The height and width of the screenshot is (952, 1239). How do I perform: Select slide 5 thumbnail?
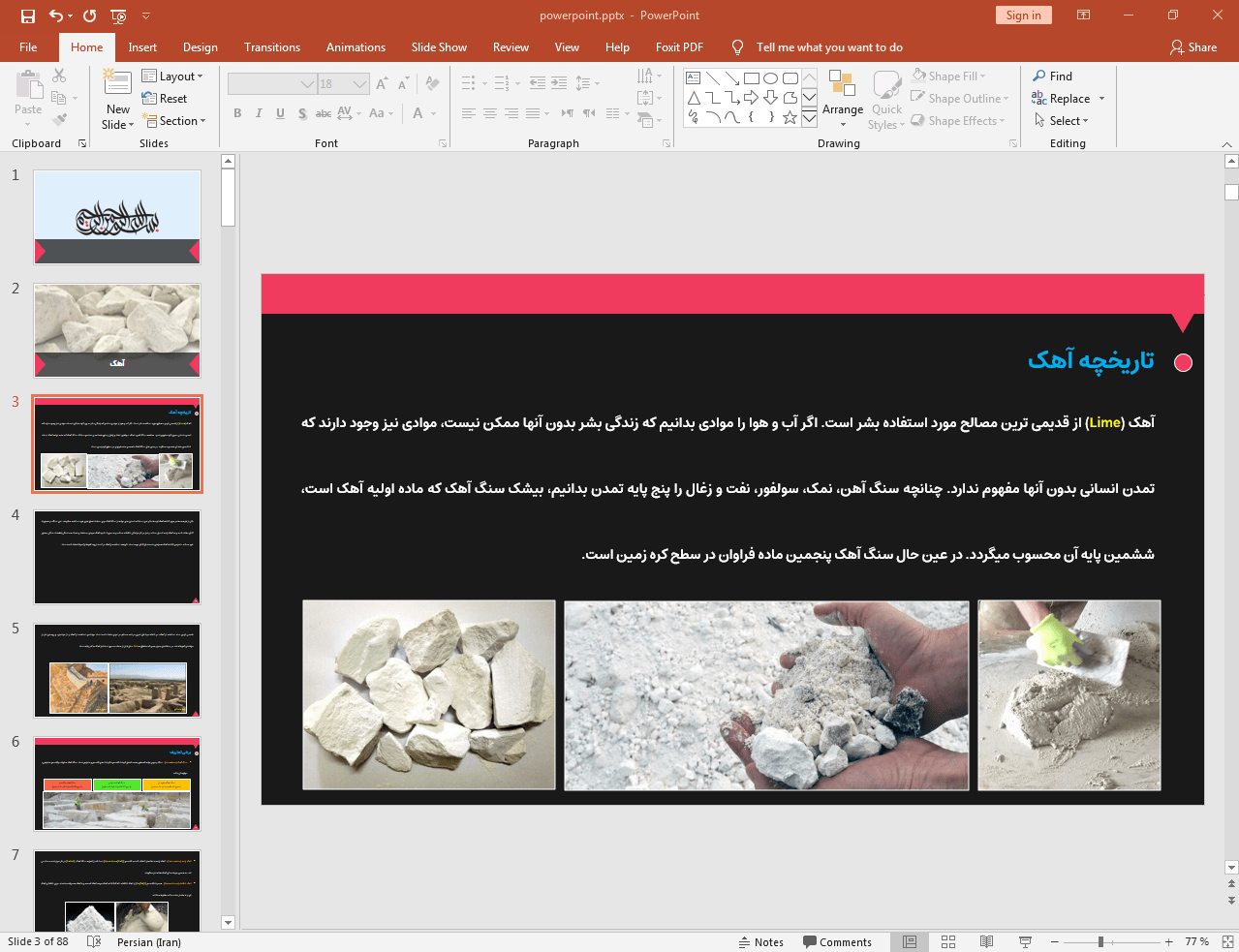pos(116,669)
